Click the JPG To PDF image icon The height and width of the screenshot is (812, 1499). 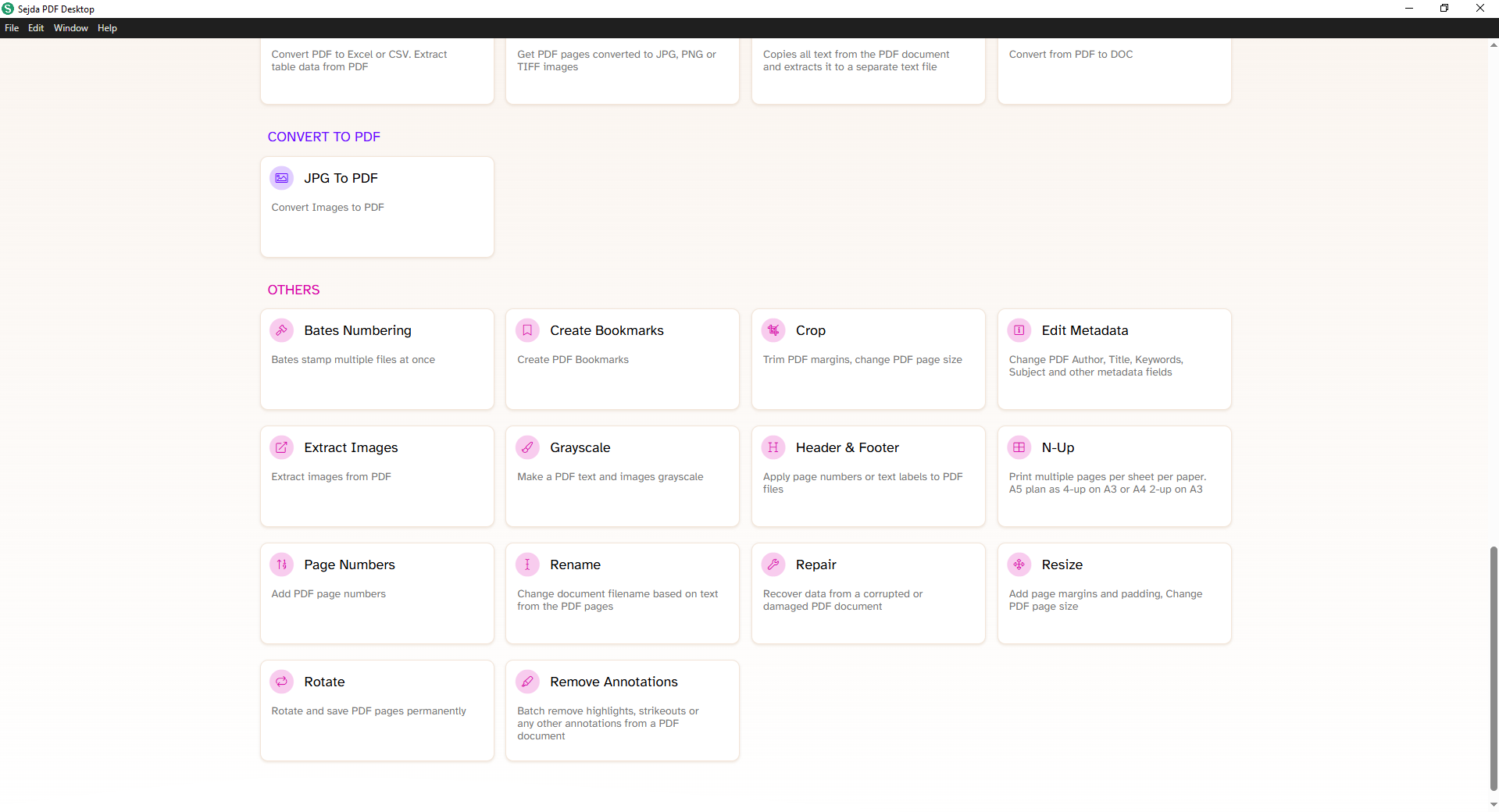[282, 178]
